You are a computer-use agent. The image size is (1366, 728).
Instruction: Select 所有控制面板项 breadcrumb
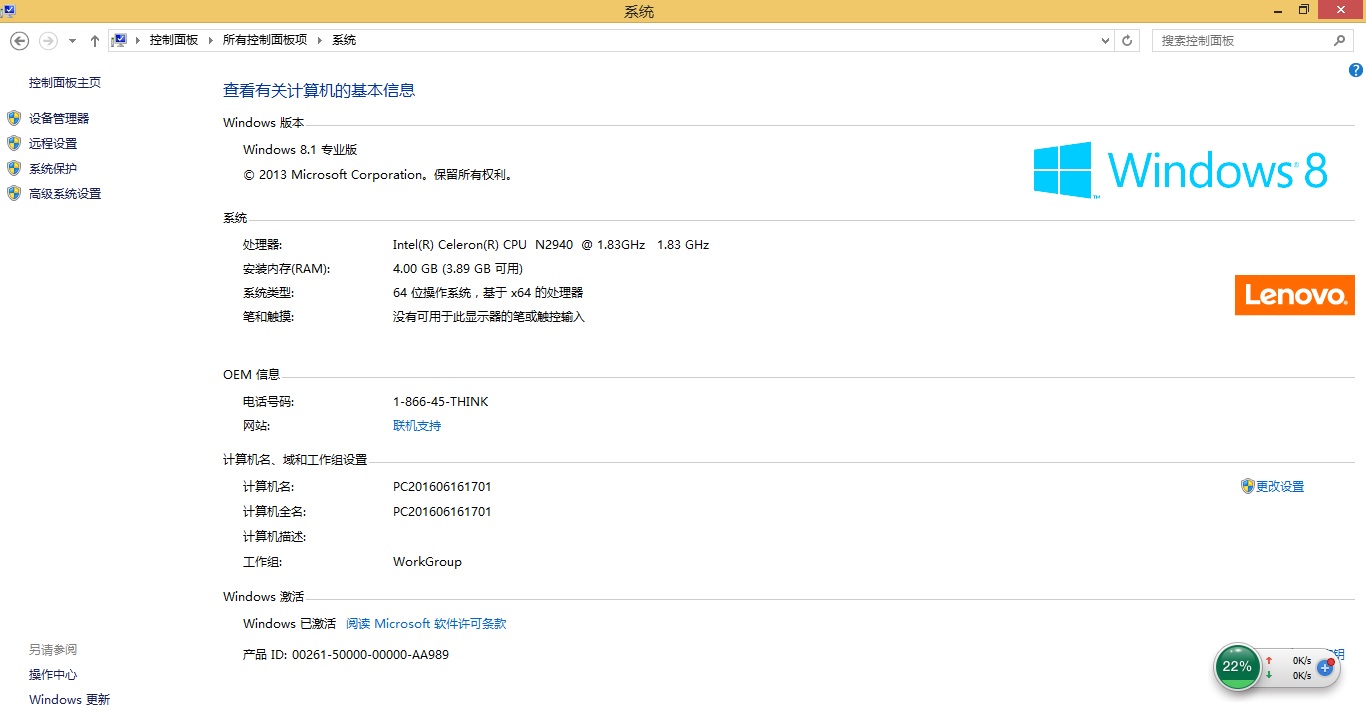point(264,40)
